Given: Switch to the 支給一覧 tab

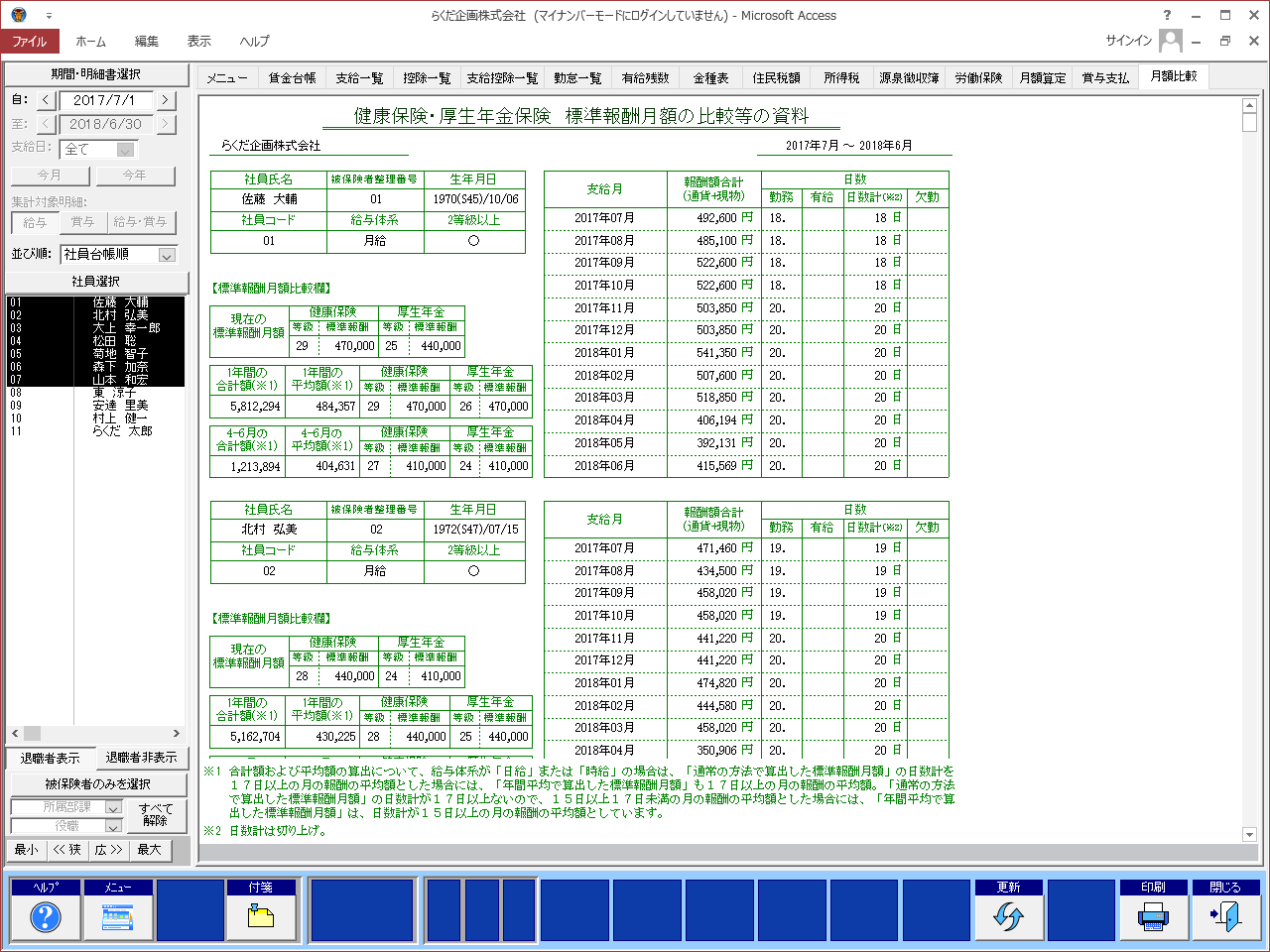Looking at the screenshot, I should 359,77.
